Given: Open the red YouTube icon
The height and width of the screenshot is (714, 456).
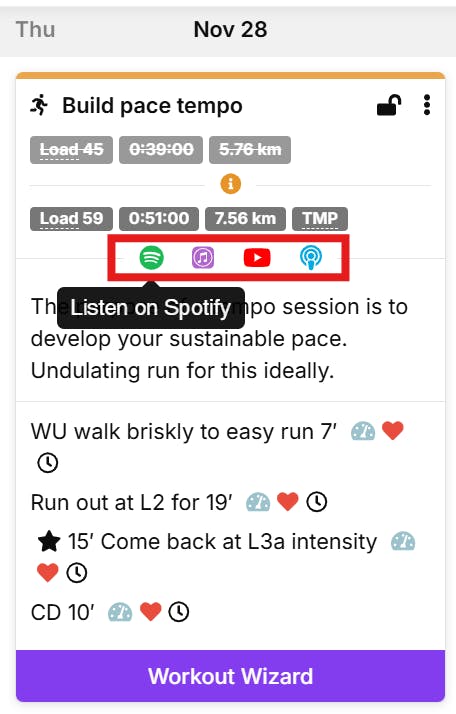Looking at the screenshot, I should [257, 258].
